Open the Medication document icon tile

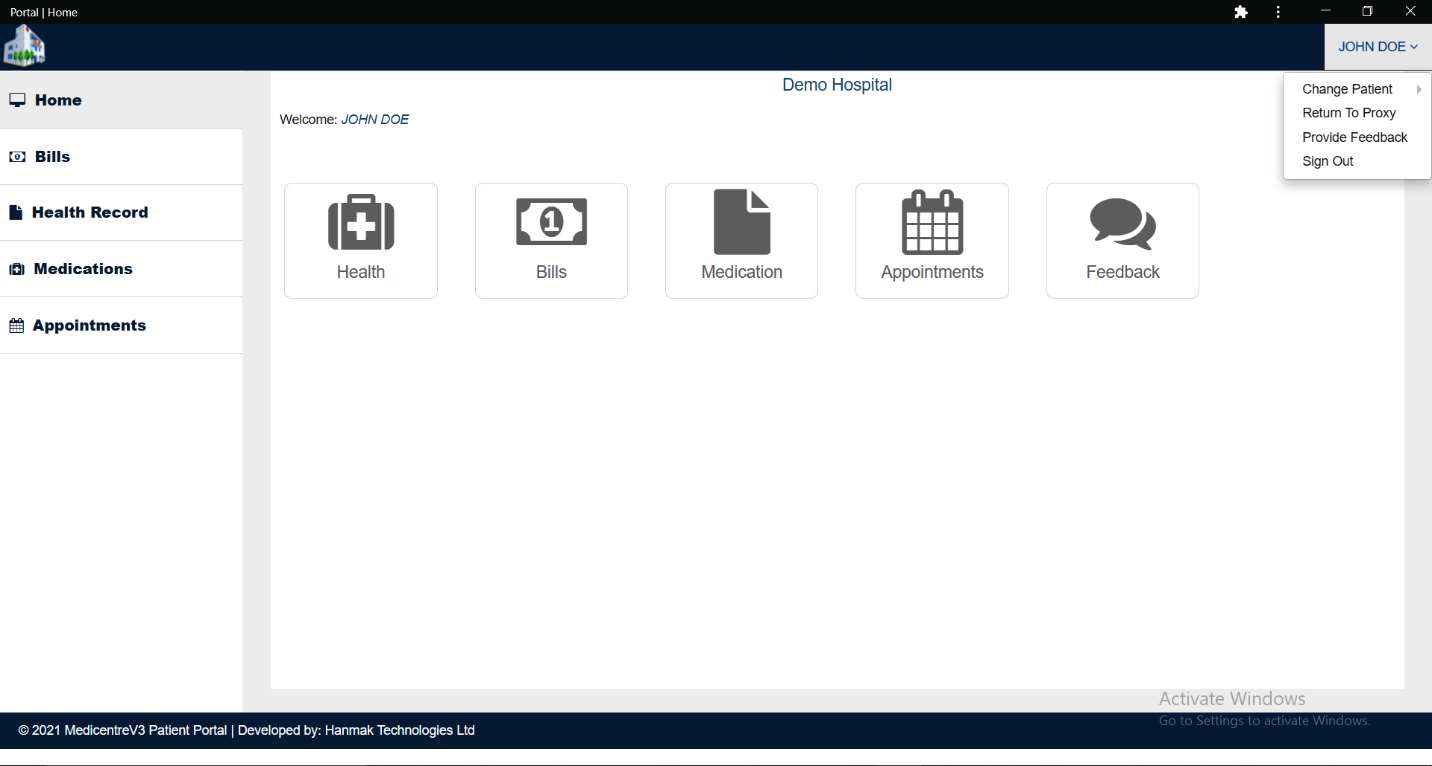pos(741,240)
